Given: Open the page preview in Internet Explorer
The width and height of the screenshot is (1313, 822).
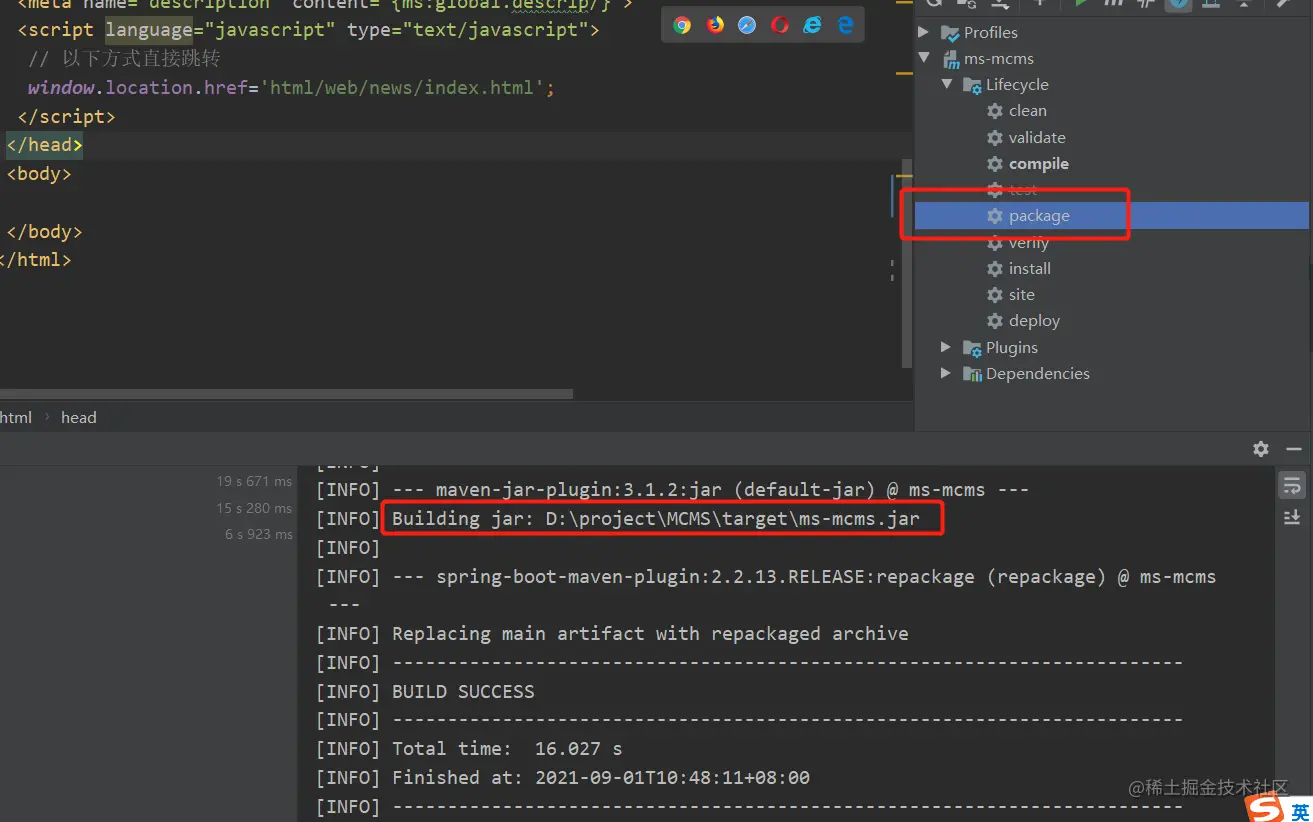Looking at the screenshot, I should coord(812,26).
